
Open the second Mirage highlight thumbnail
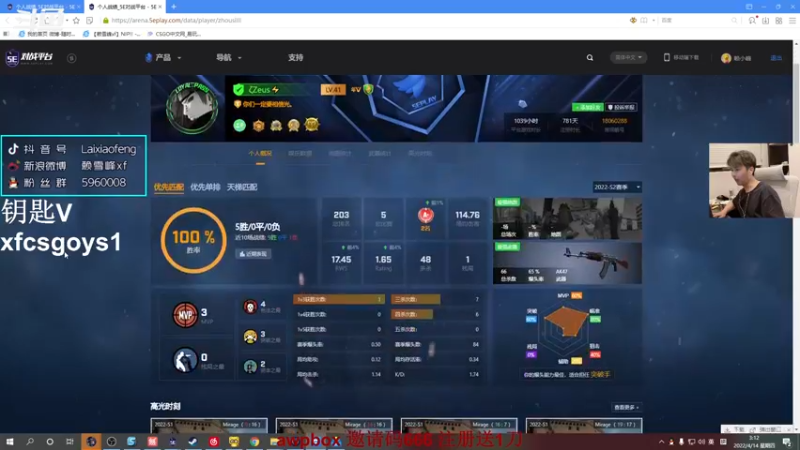[334, 425]
